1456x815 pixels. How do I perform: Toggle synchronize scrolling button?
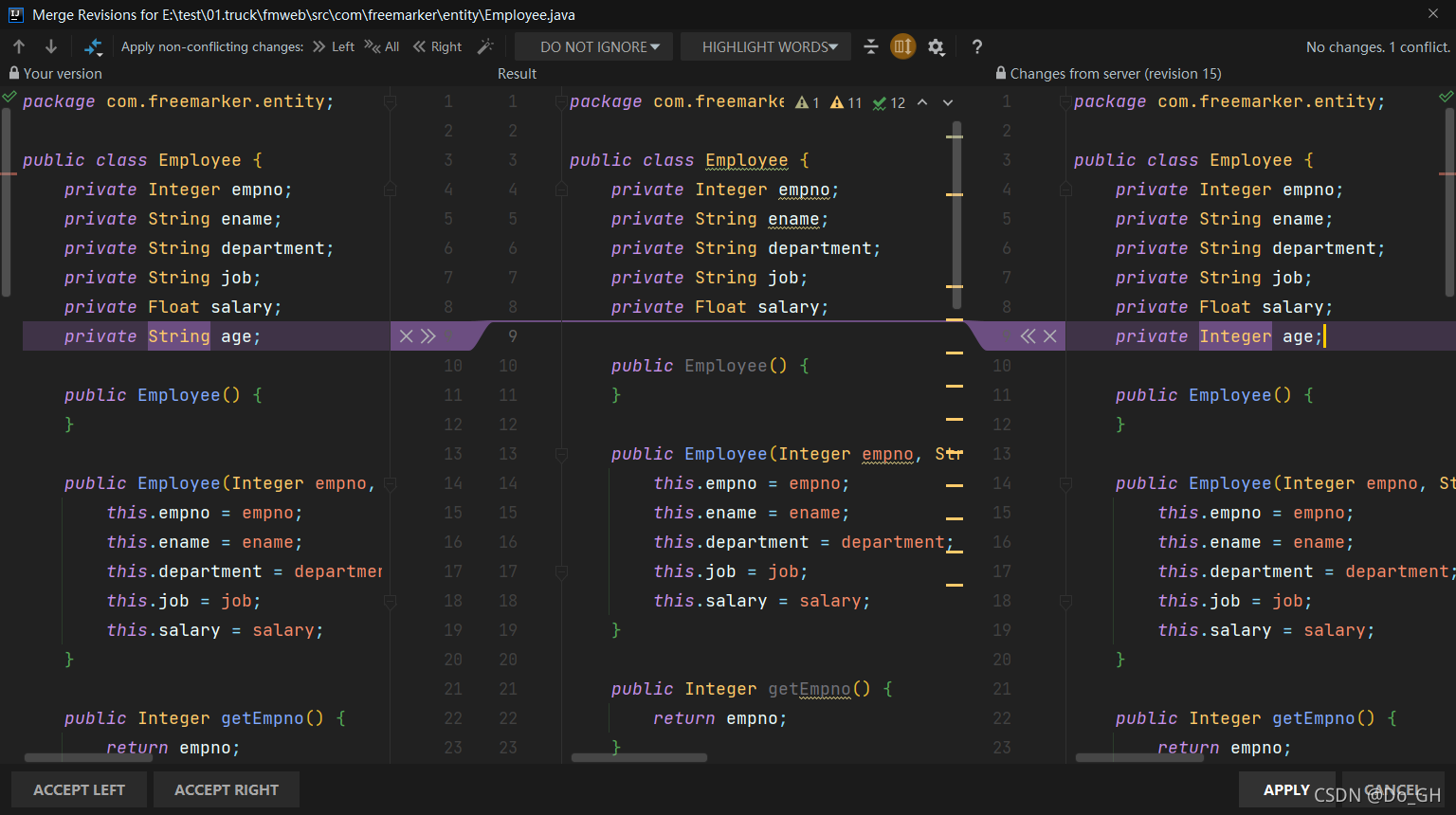903,46
